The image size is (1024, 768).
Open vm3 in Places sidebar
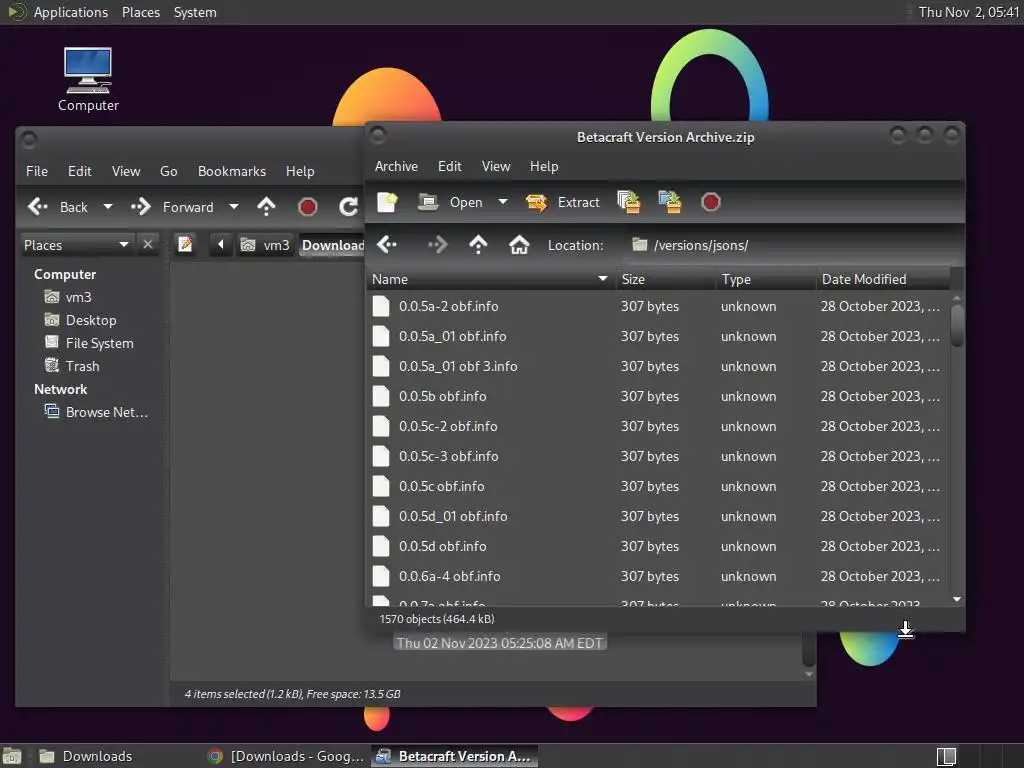(67, 297)
